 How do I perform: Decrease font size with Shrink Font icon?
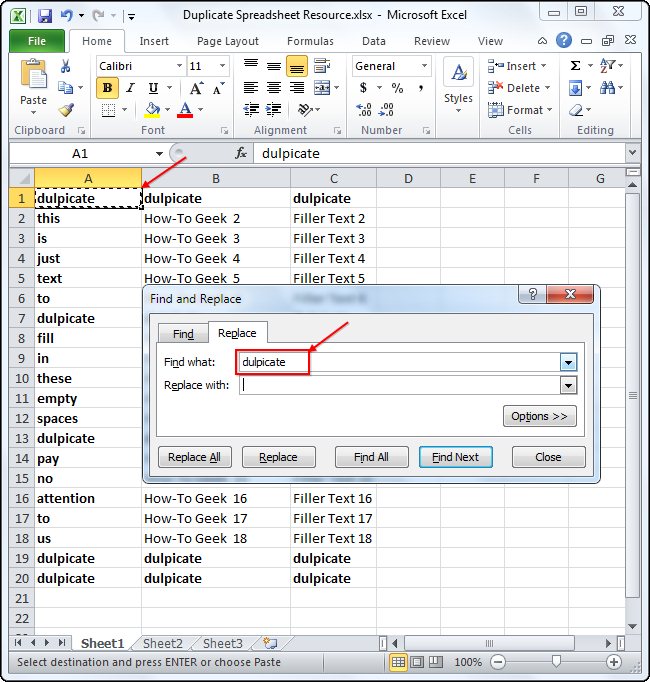(x=218, y=88)
